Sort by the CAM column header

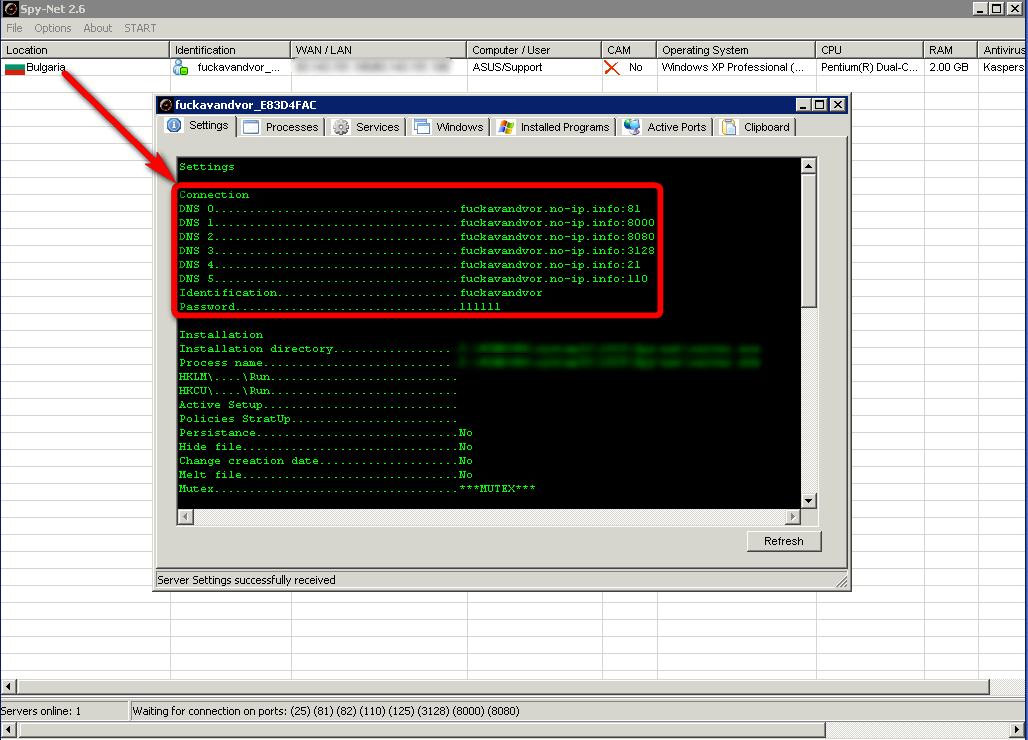629,50
